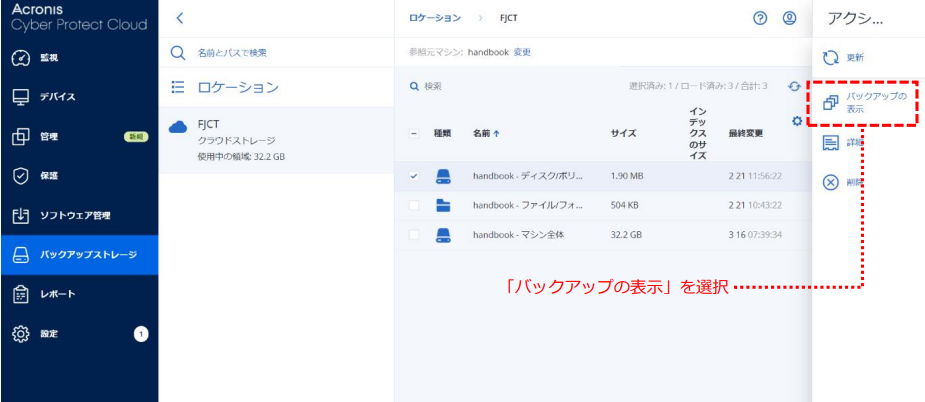Click the 検索 search field in backup list

(x=480, y=87)
